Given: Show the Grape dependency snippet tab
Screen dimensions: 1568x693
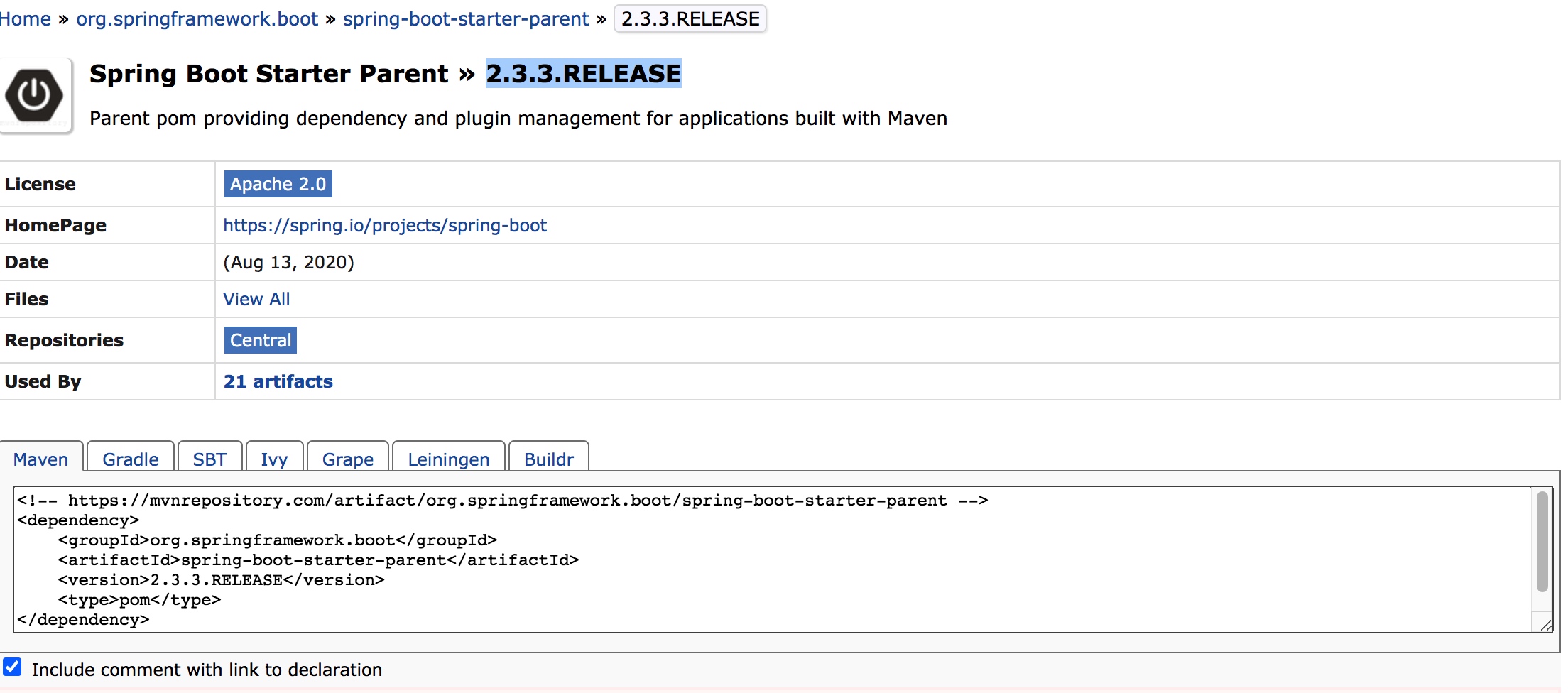Looking at the screenshot, I should pyautogui.click(x=347, y=459).
